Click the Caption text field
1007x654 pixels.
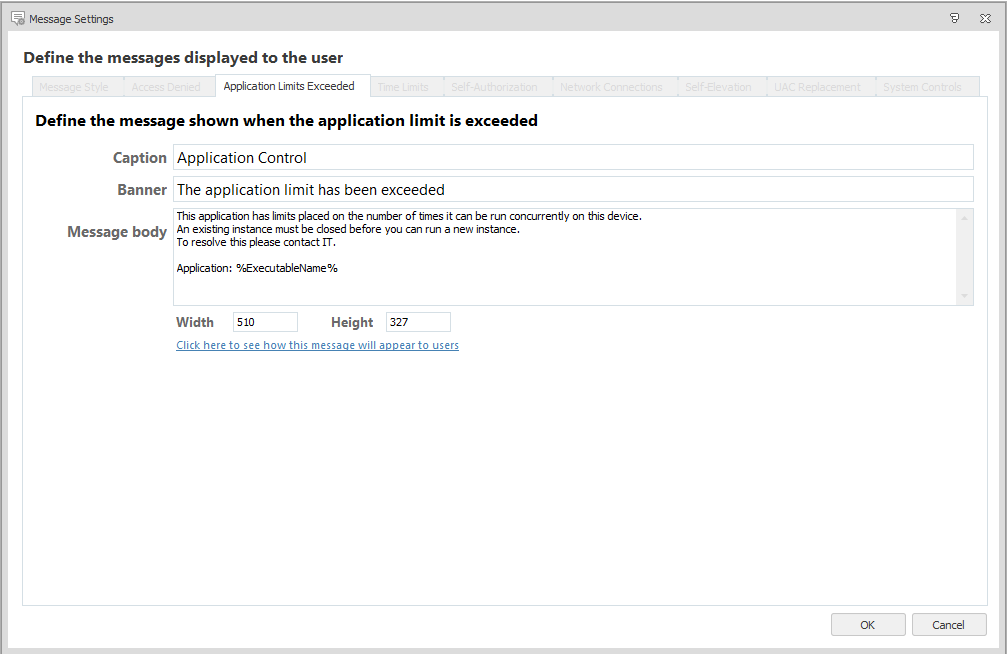coord(572,157)
